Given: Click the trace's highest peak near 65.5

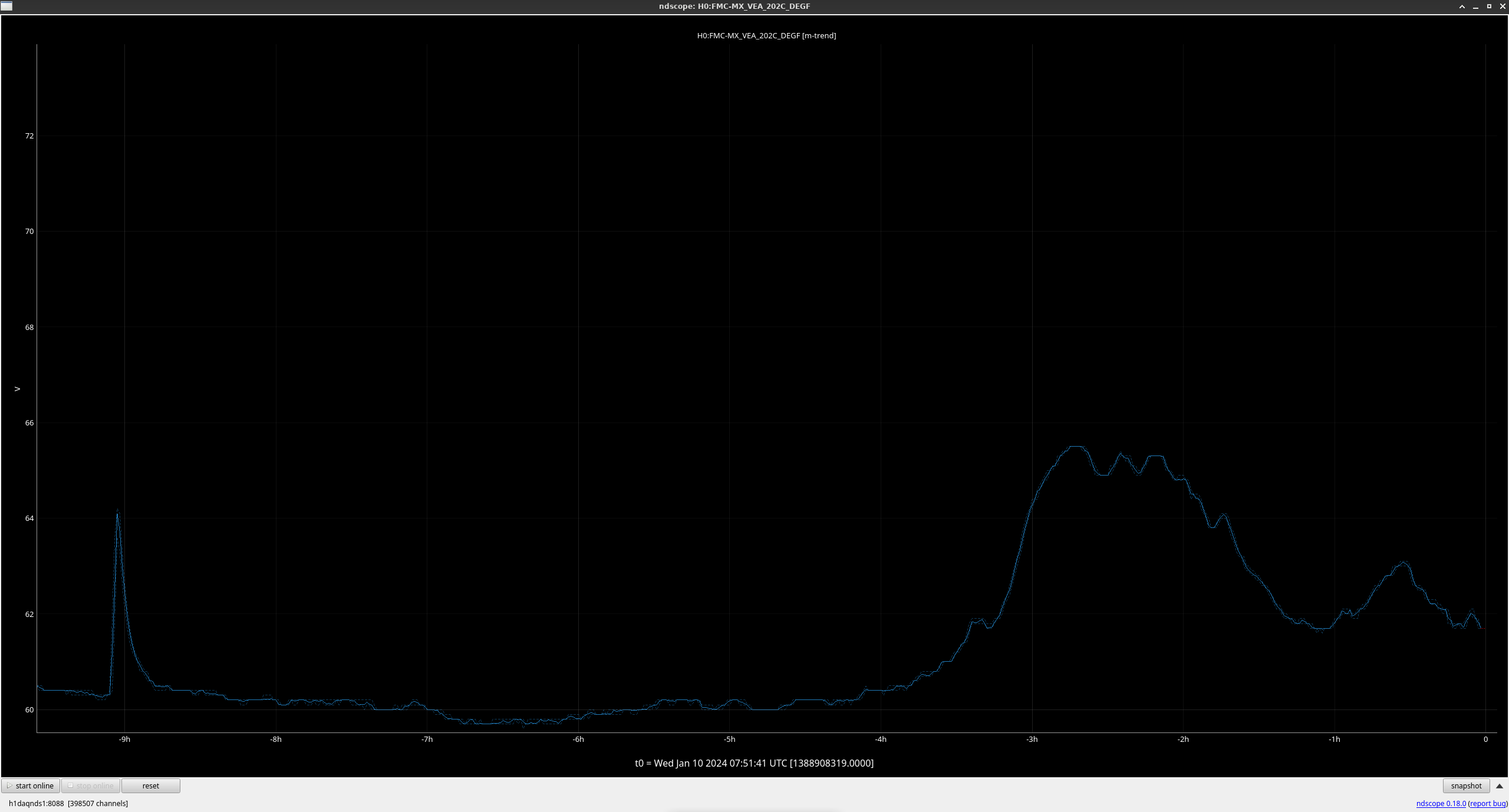Looking at the screenshot, I should (x=1077, y=447).
